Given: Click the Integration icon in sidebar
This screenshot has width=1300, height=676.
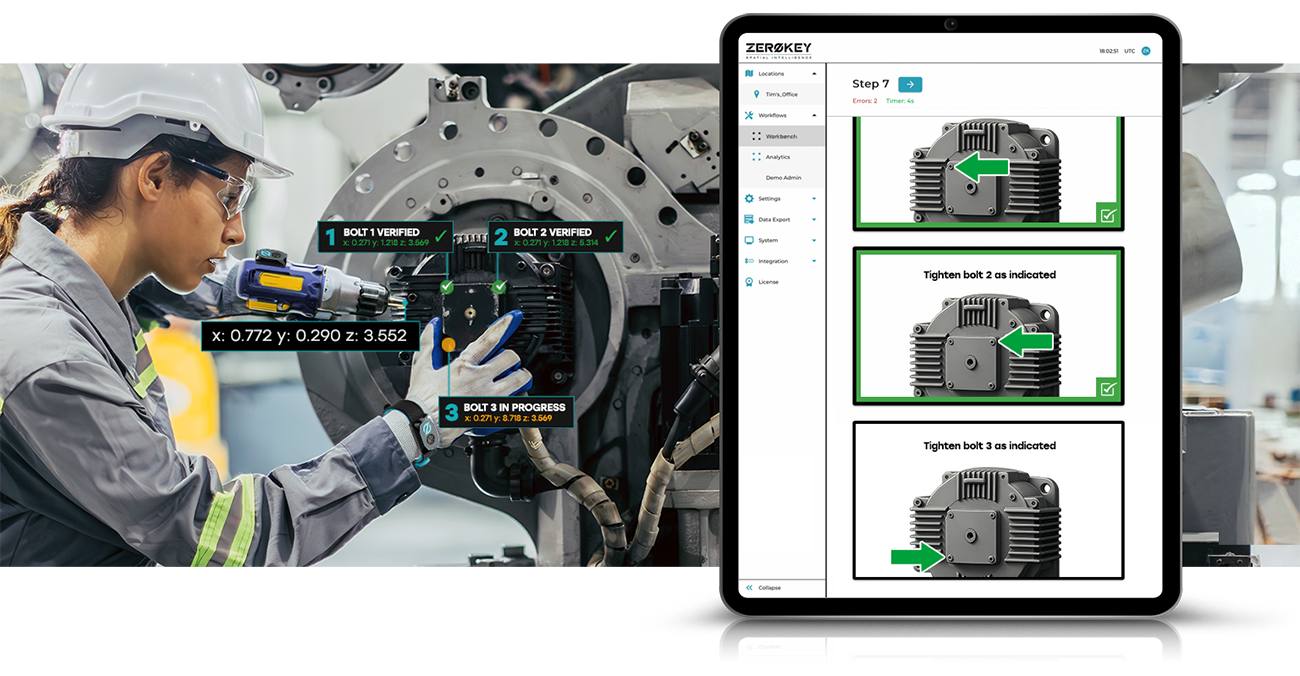Looking at the screenshot, I should pos(749,262).
